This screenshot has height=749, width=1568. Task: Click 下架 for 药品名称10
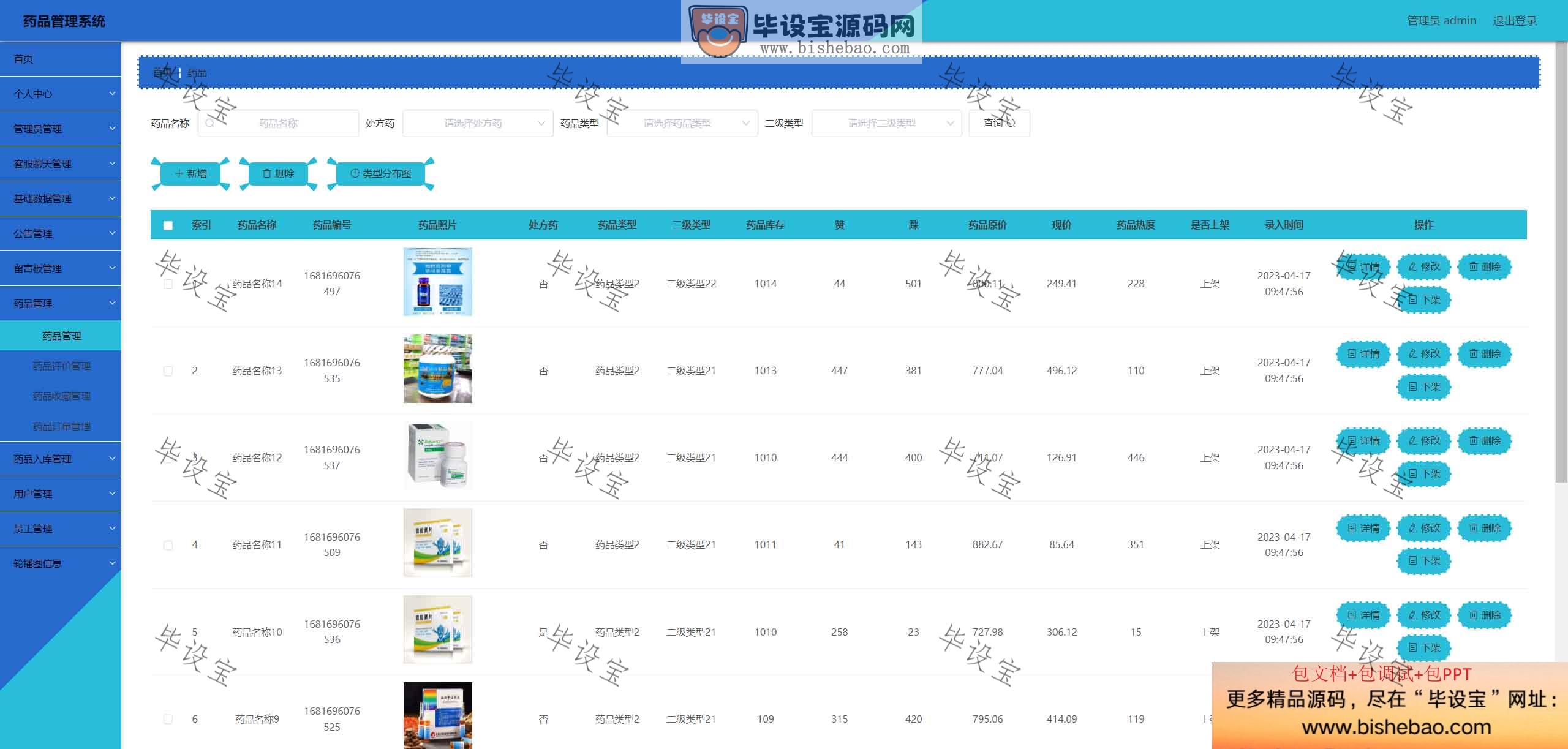click(x=1424, y=648)
